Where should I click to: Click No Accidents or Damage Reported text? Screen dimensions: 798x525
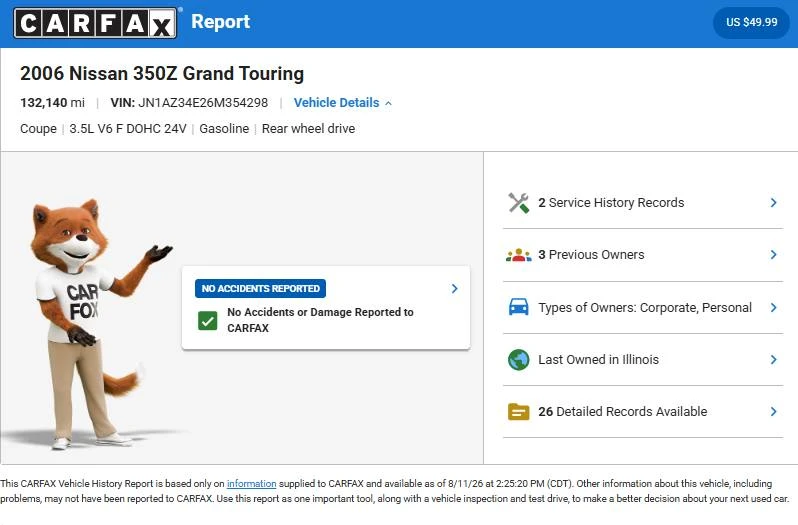click(320, 320)
